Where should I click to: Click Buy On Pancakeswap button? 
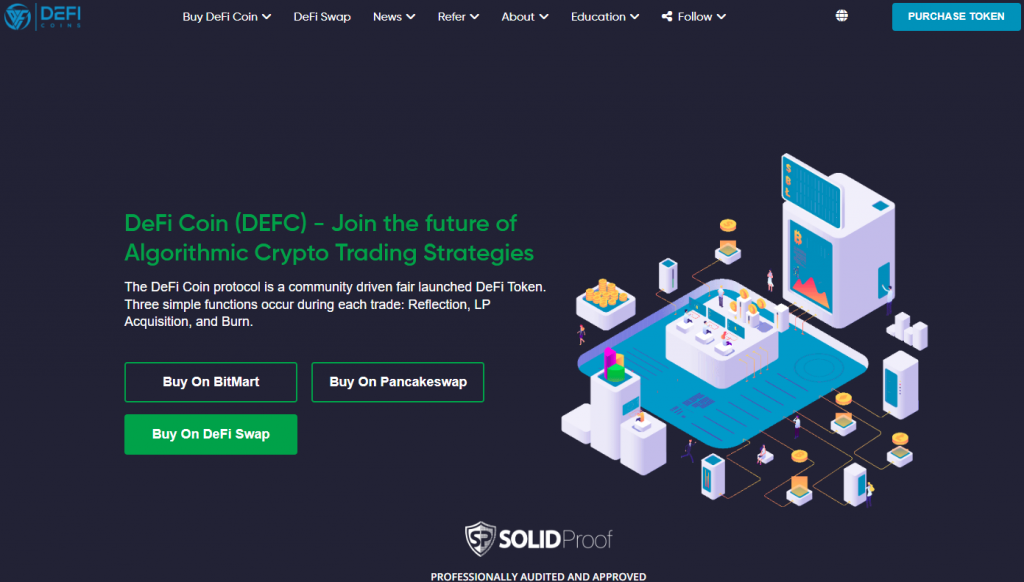(398, 382)
